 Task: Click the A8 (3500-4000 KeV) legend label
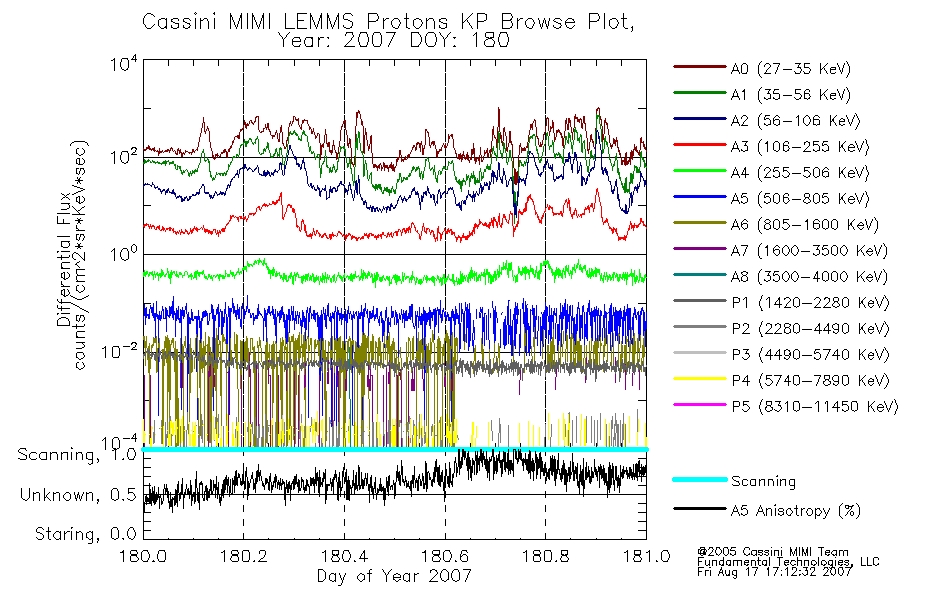(x=809, y=277)
